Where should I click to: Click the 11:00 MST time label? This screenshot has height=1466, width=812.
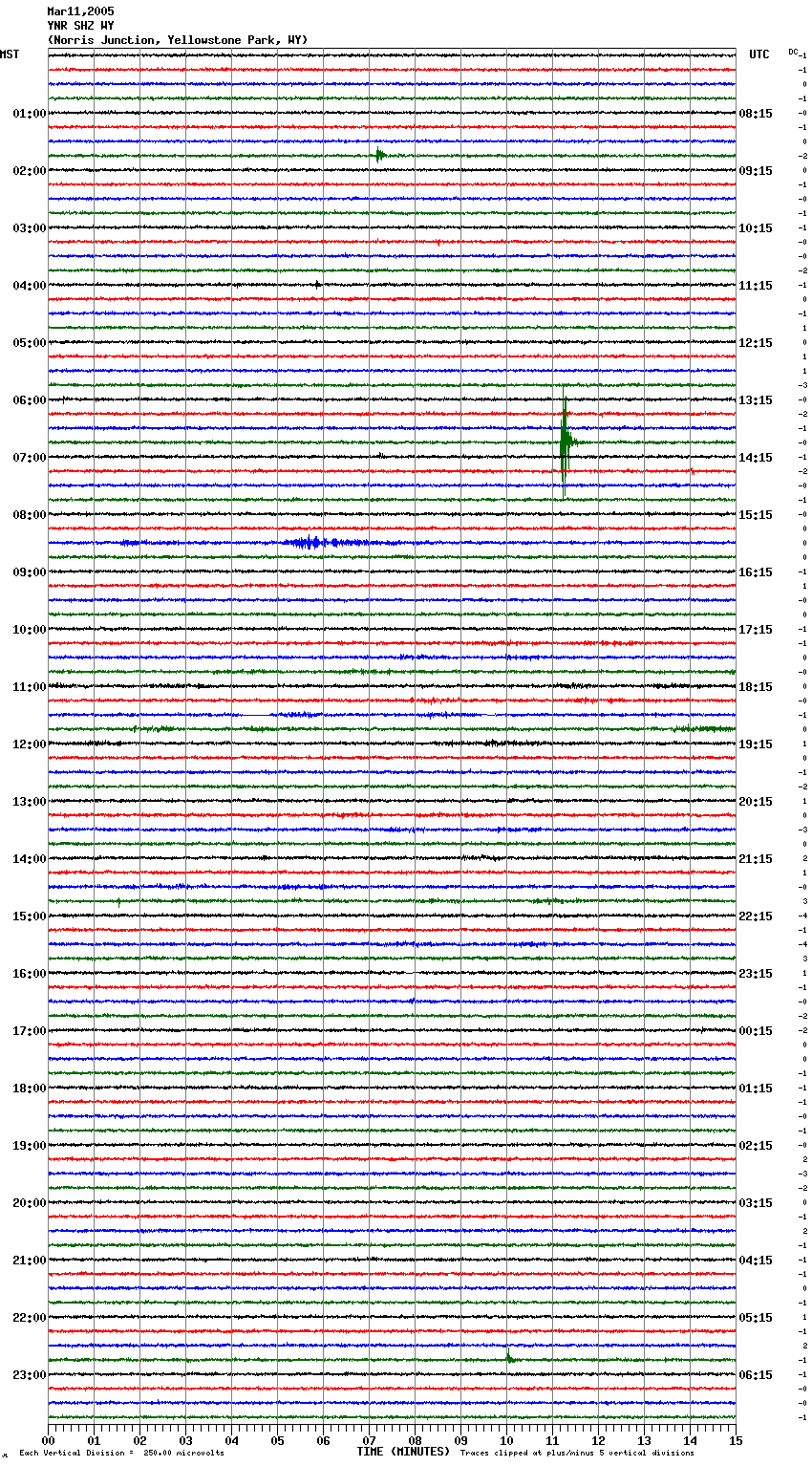(29, 687)
